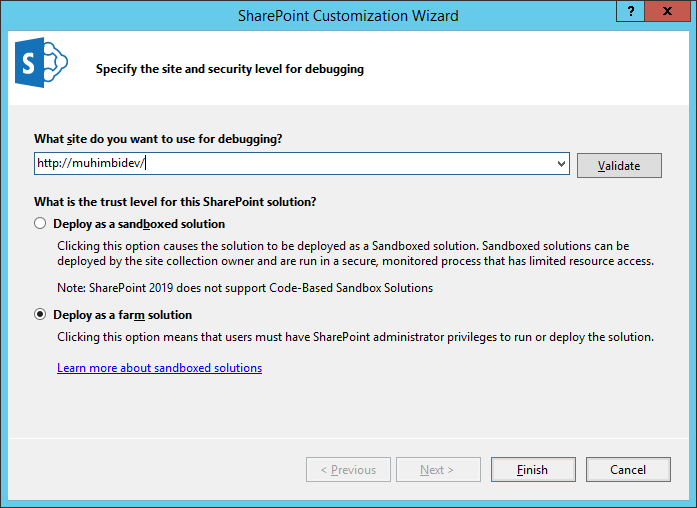Click the Finish button

(533, 469)
